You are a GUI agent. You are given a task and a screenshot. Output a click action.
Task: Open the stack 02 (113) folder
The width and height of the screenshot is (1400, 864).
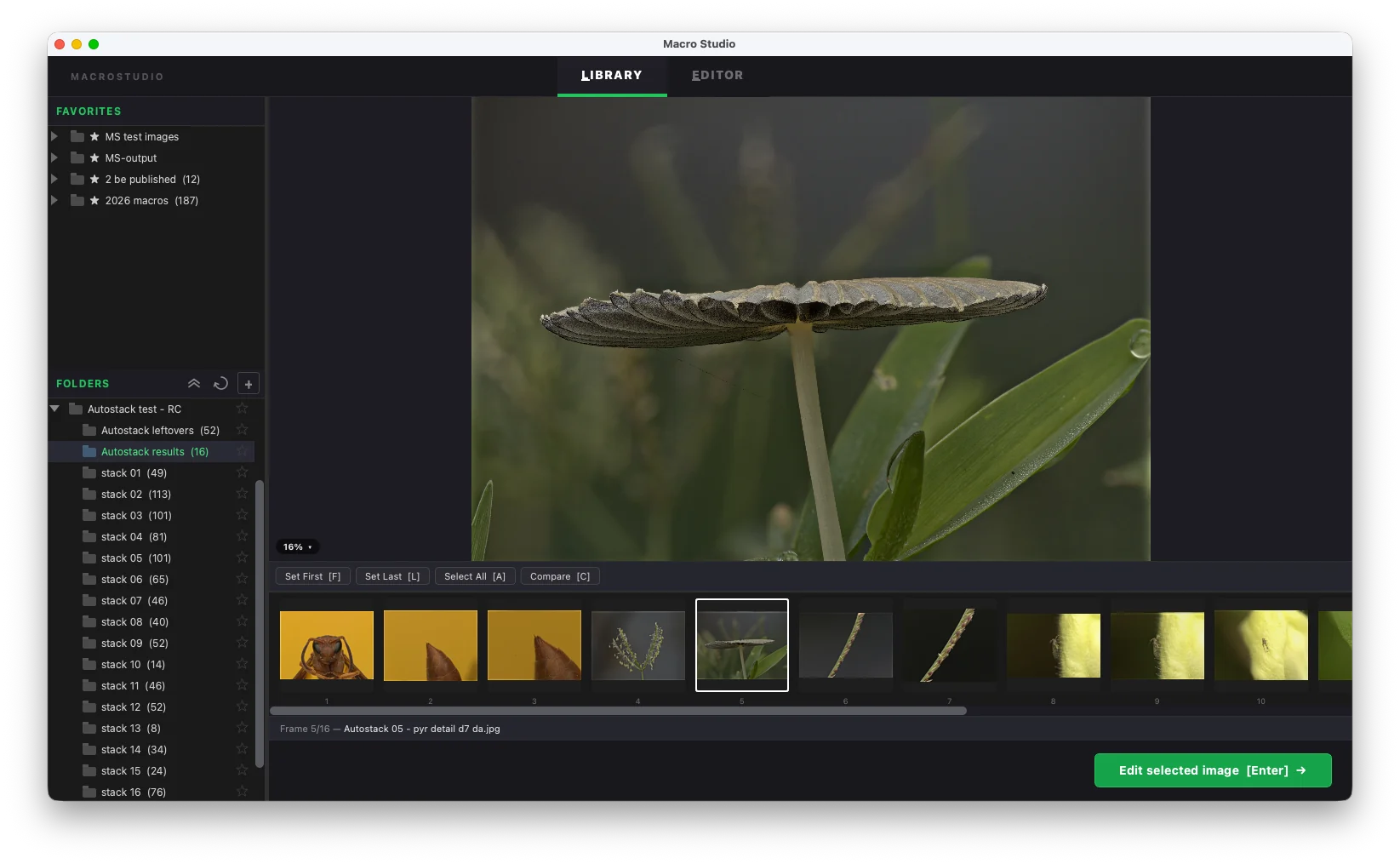(x=151, y=494)
